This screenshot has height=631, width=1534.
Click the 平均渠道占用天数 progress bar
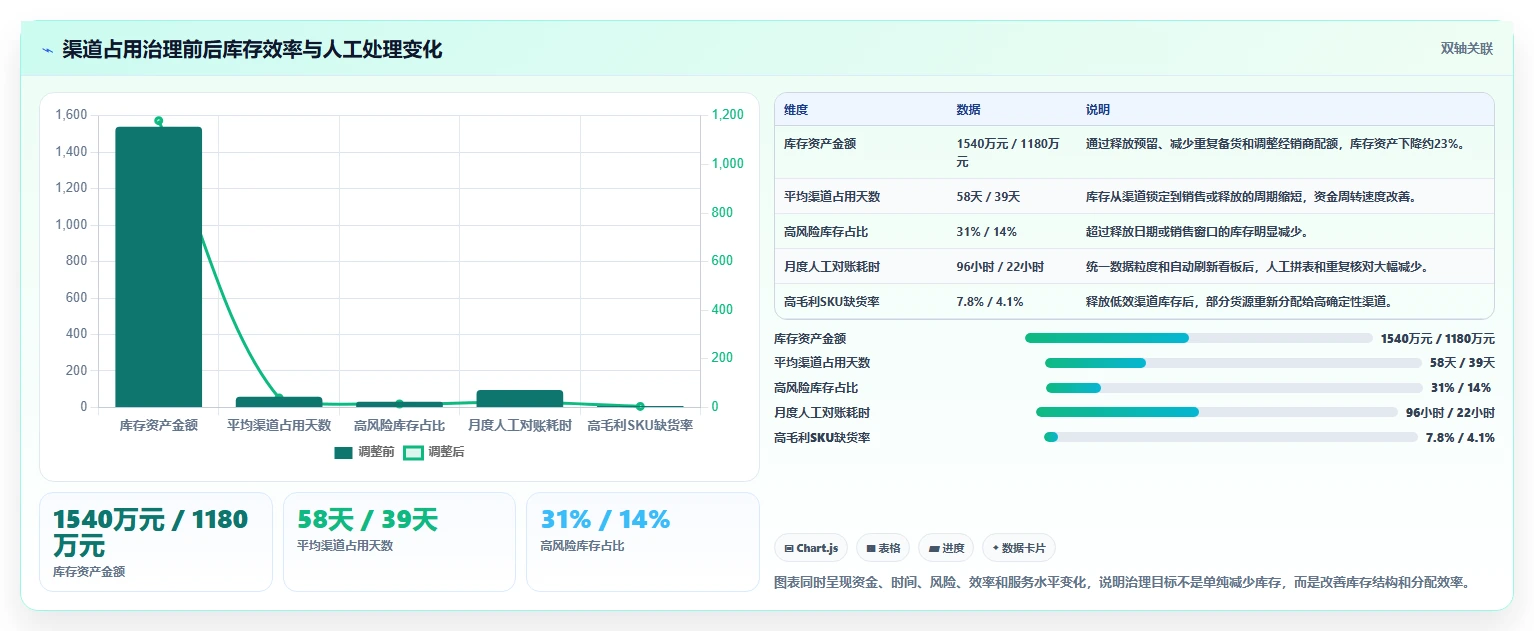(x=1233, y=363)
